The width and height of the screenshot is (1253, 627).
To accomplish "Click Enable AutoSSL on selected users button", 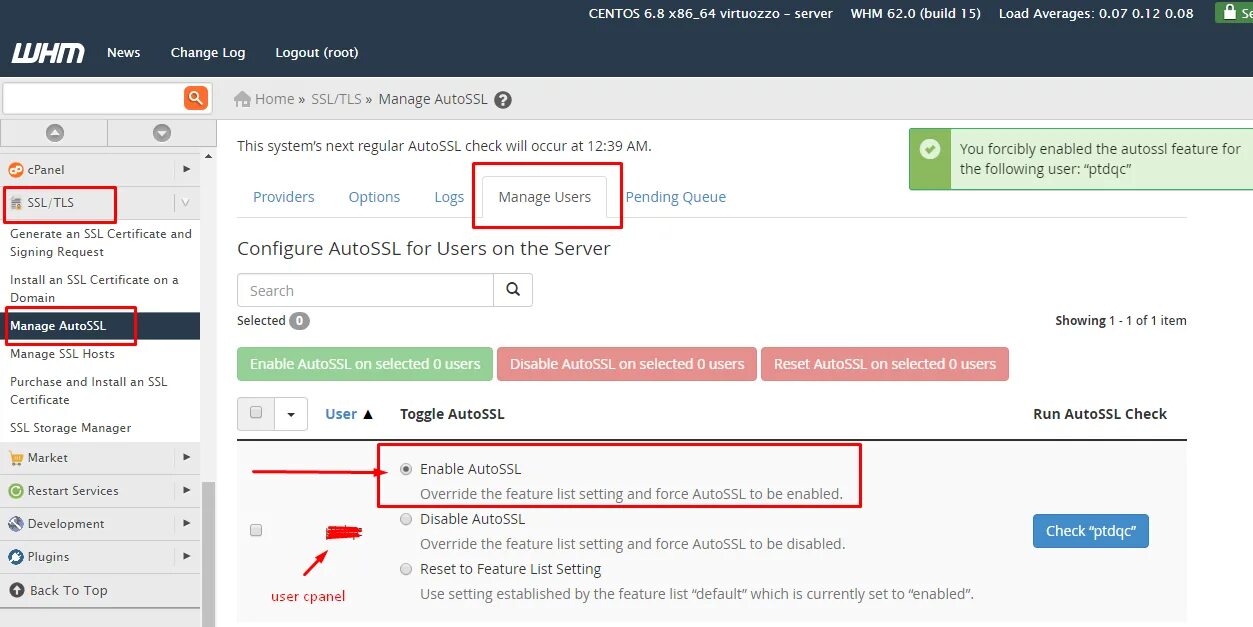I will click(365, 364).
